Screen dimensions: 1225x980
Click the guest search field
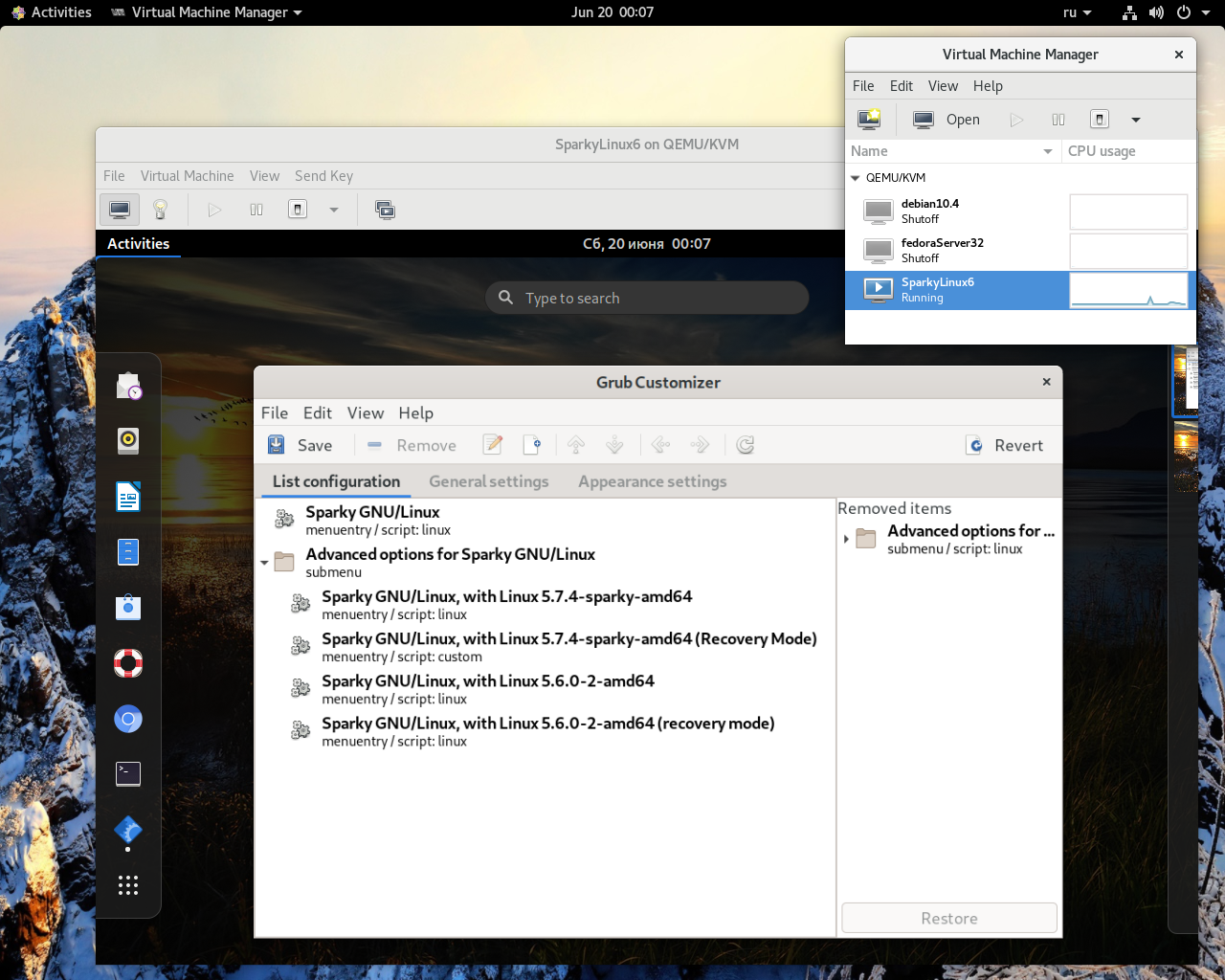647,298
